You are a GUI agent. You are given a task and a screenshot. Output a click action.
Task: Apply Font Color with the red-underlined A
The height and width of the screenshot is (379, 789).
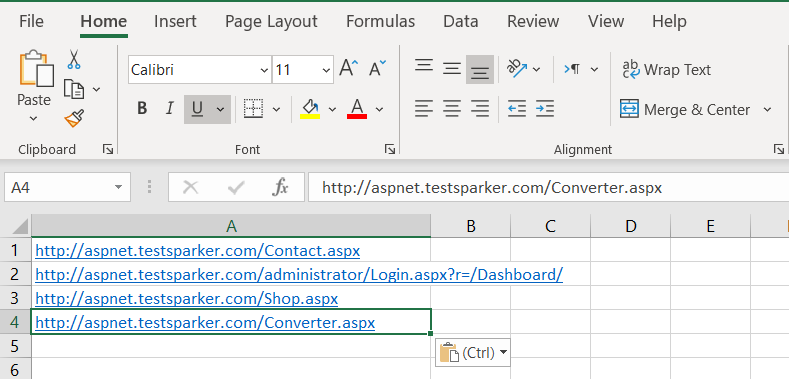click(357, 108)
